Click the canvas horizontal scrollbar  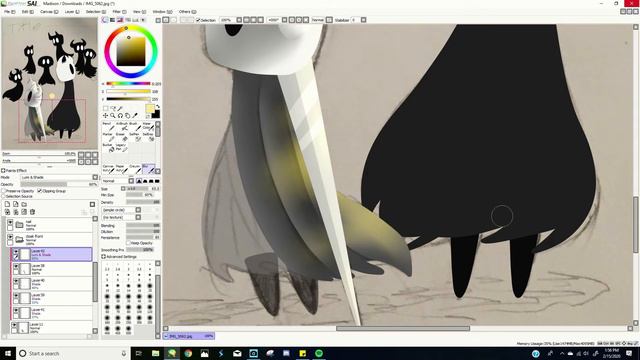coord(403,329)
